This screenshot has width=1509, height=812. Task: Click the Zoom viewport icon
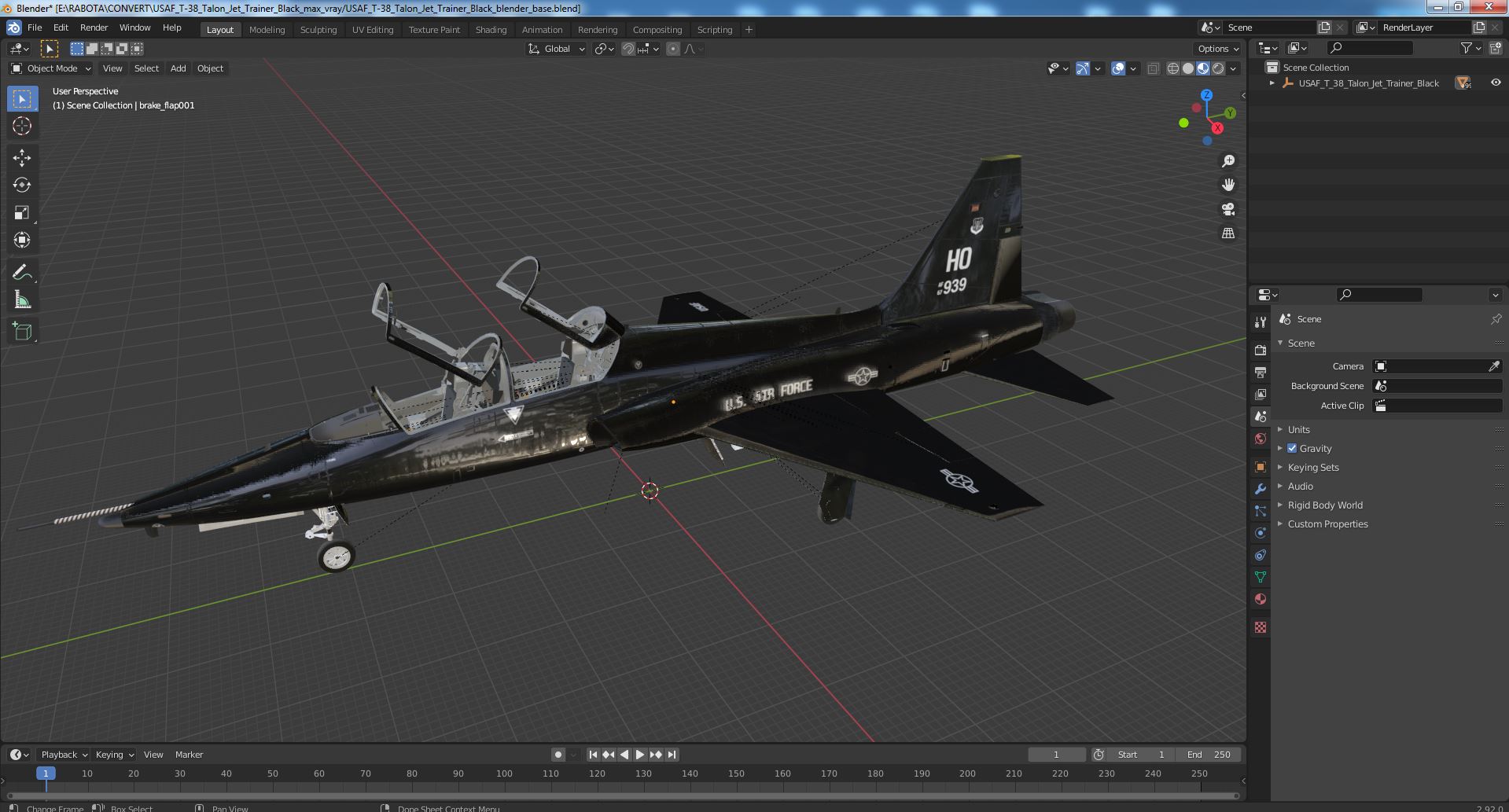[x=1227, y=161]
